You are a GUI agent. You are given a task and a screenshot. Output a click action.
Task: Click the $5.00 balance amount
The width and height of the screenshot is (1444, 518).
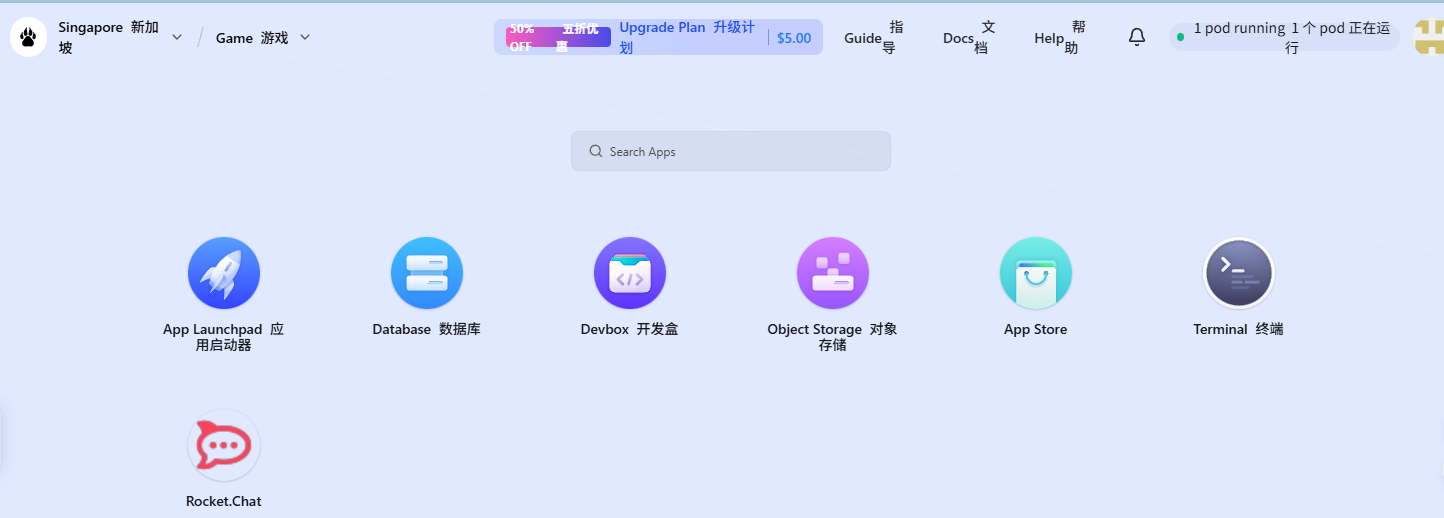(x=794, y=38)
